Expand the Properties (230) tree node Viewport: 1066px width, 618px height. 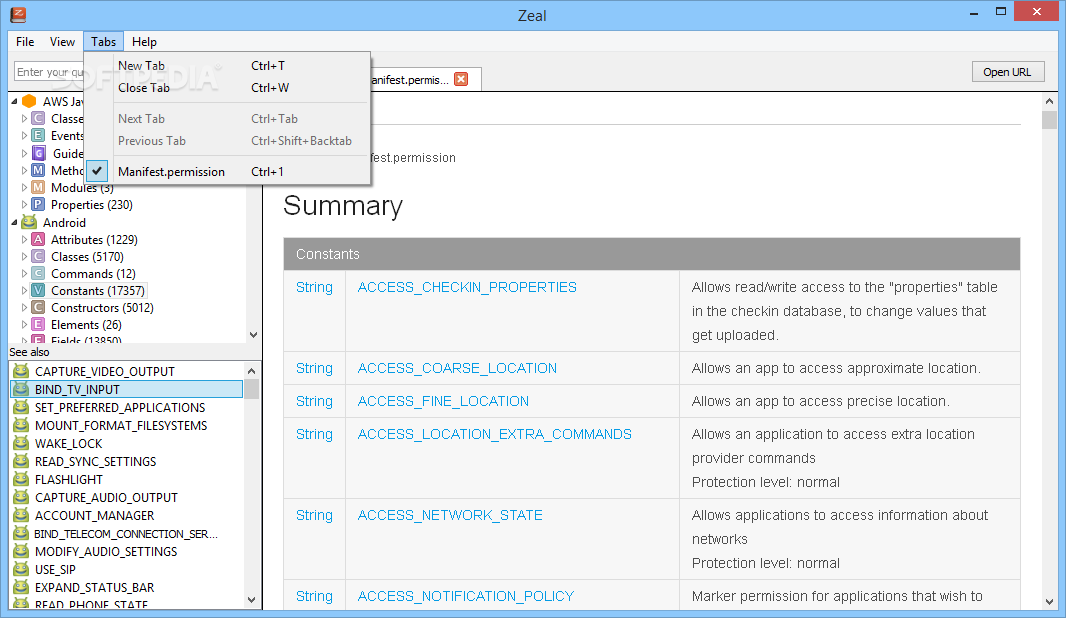[24, 204]
